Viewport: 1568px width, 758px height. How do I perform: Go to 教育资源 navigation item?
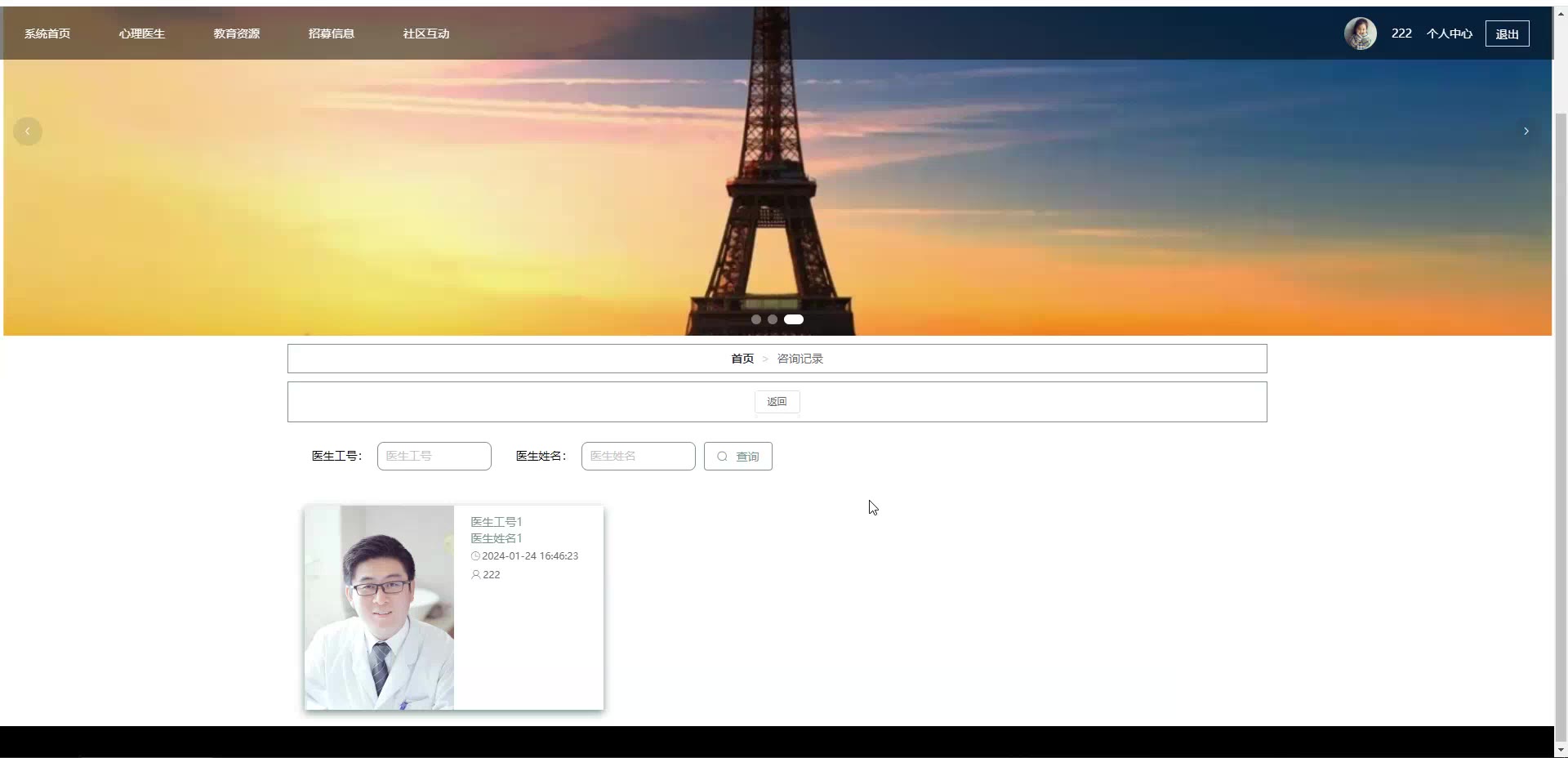(x=237, y=33)
